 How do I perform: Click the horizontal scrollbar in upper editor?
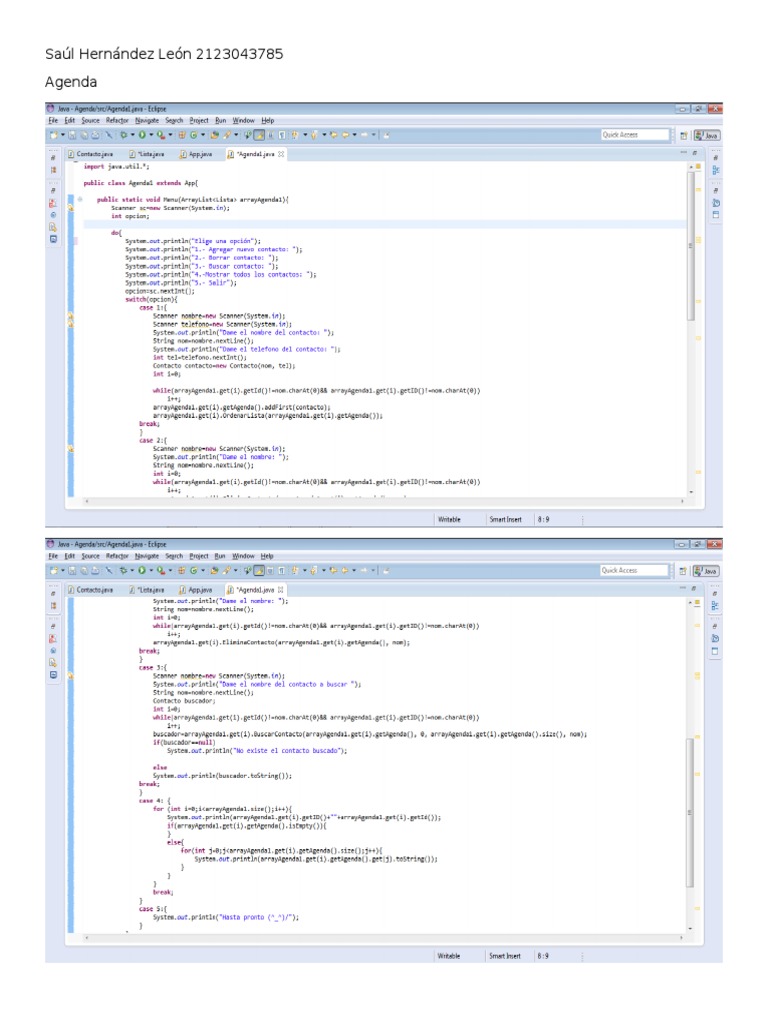380,501
